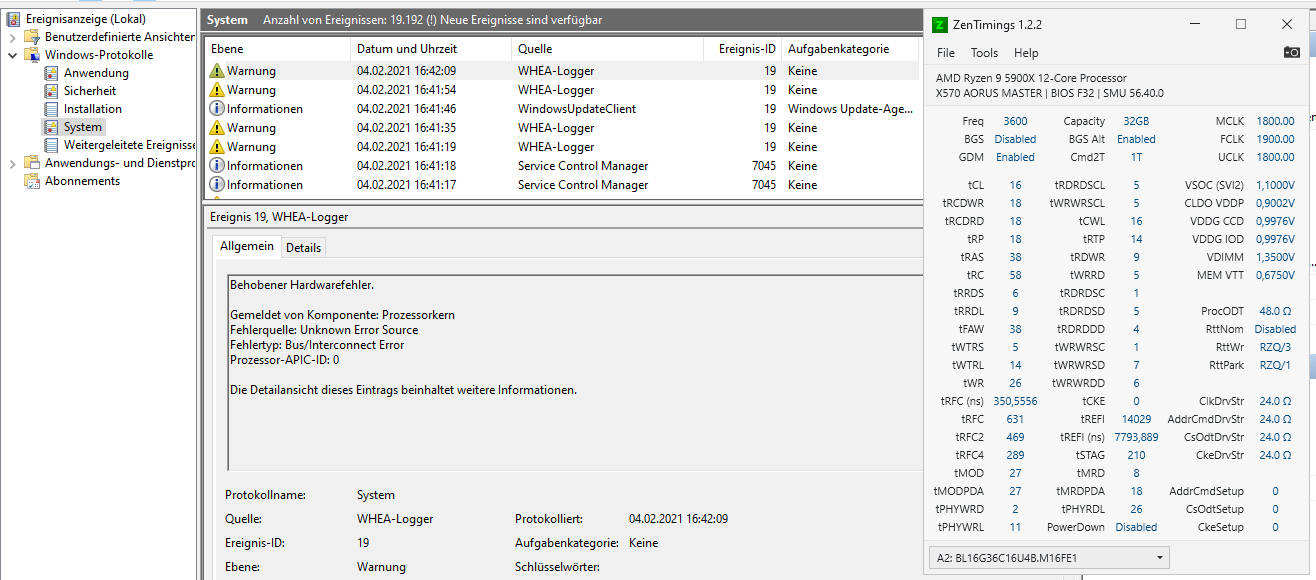Click the Freq 3600 value

click(x=1015, y=121)
